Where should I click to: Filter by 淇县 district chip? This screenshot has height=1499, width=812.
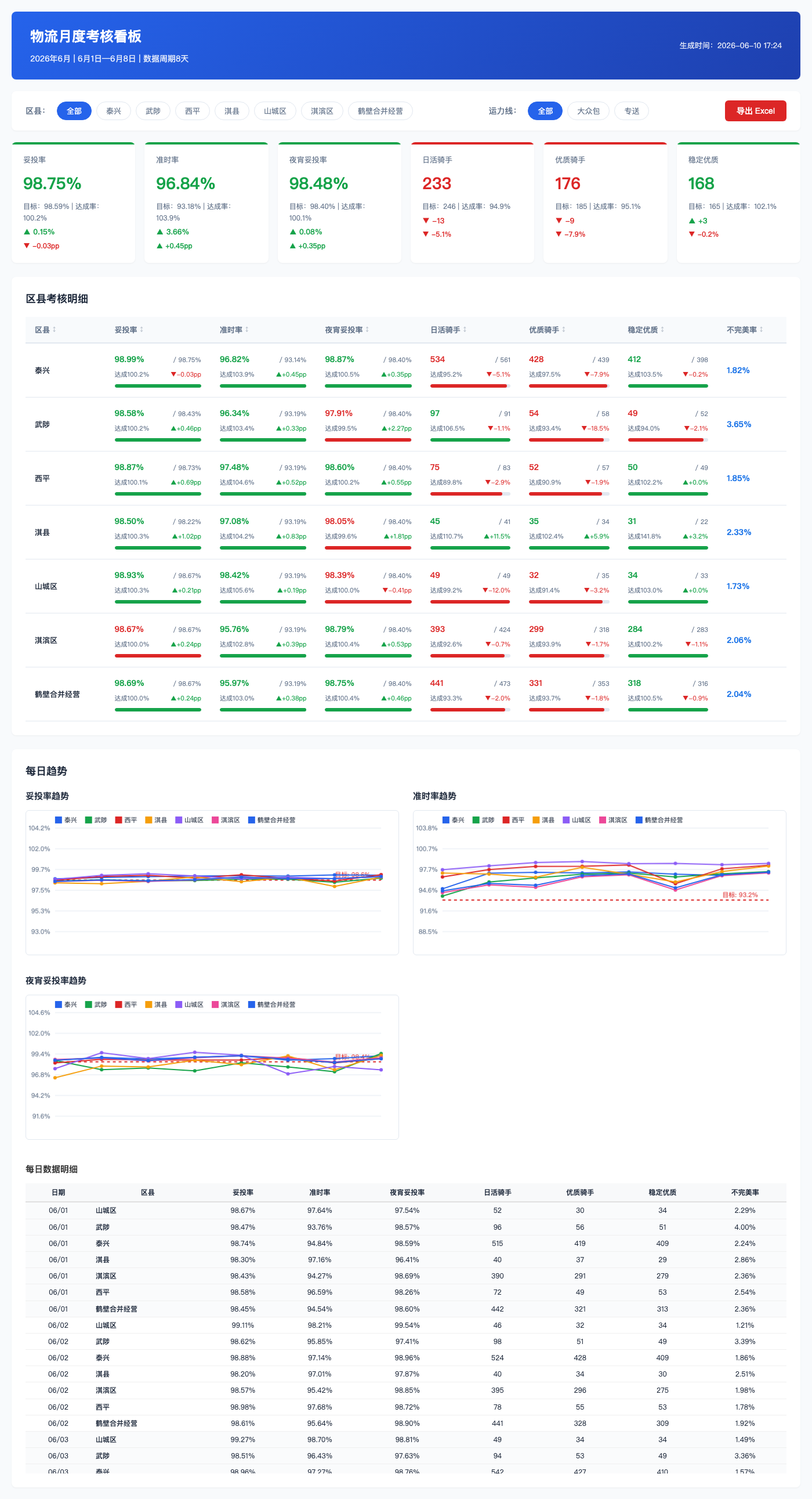point(232,111)
